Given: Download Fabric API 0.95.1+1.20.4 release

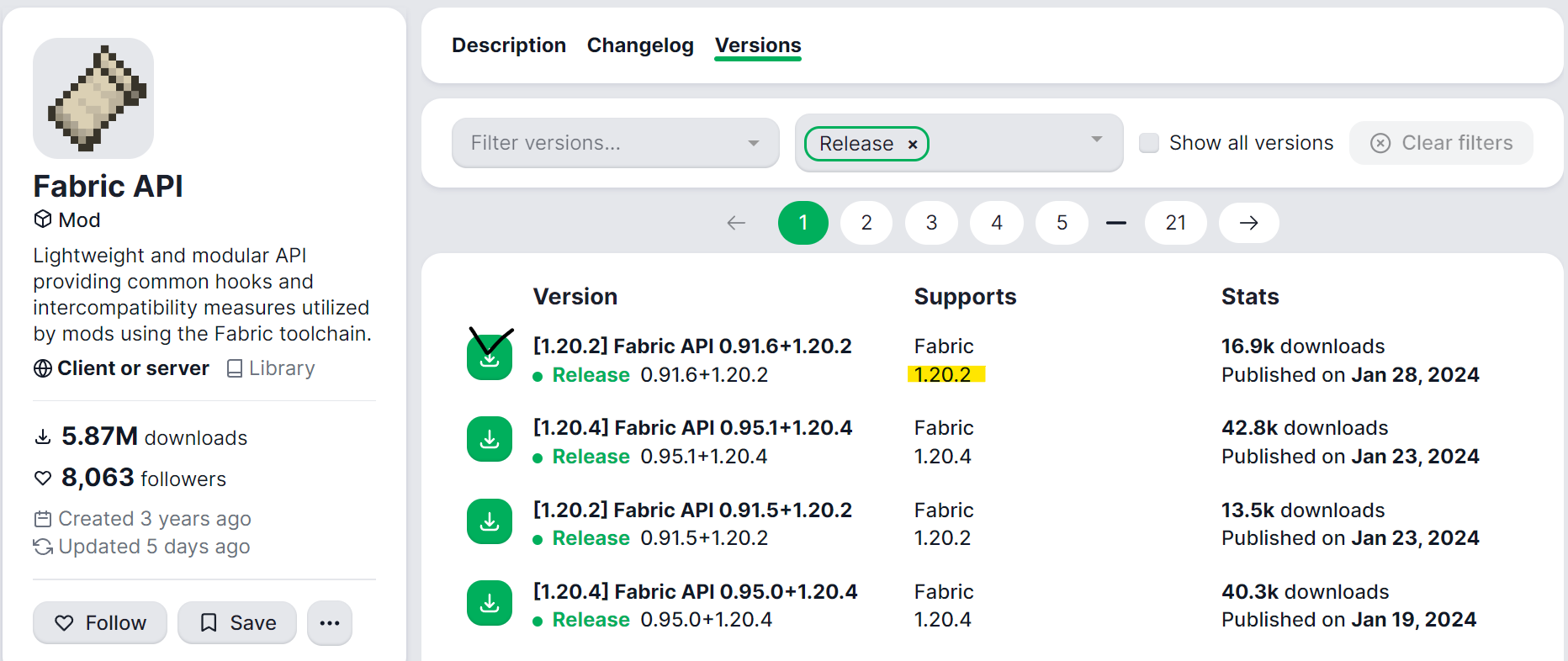Looking at the screenshot, I should (x=490, y=440).
